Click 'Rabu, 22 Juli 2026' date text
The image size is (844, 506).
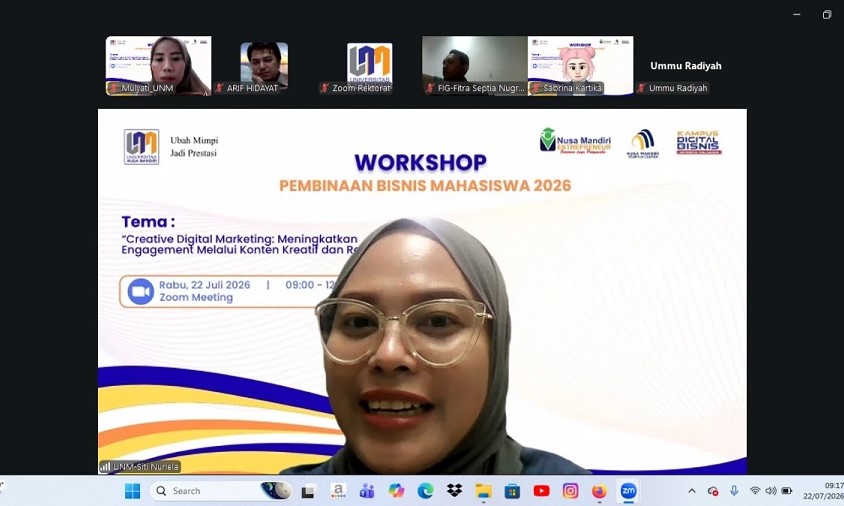[205, 285]
